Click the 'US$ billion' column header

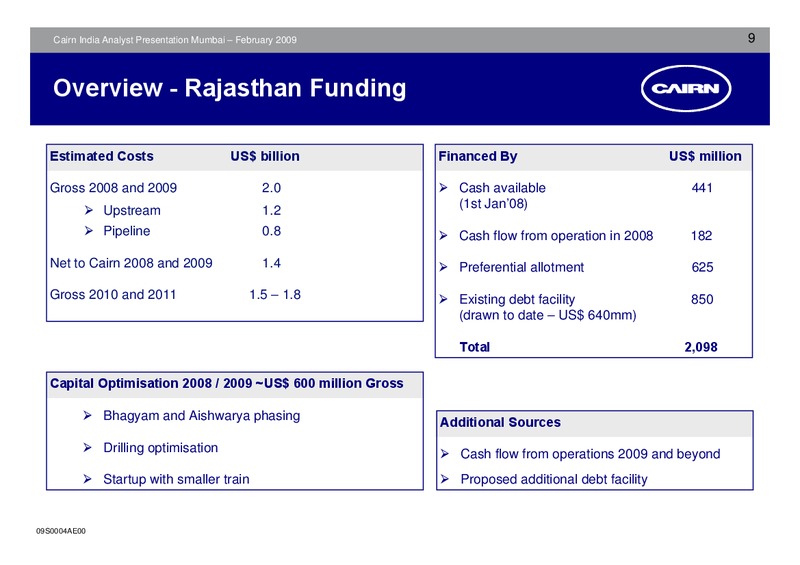click(x=265, y=156)
